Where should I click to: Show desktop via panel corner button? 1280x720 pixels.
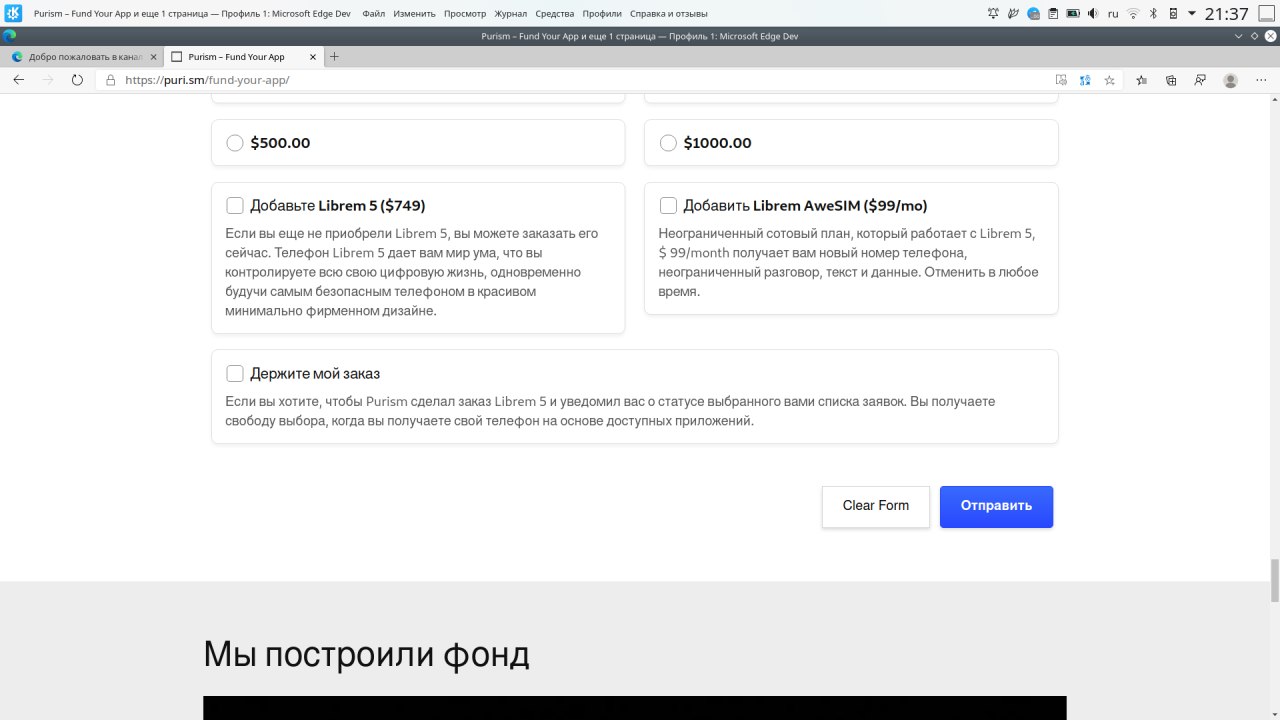[1266, 14]
